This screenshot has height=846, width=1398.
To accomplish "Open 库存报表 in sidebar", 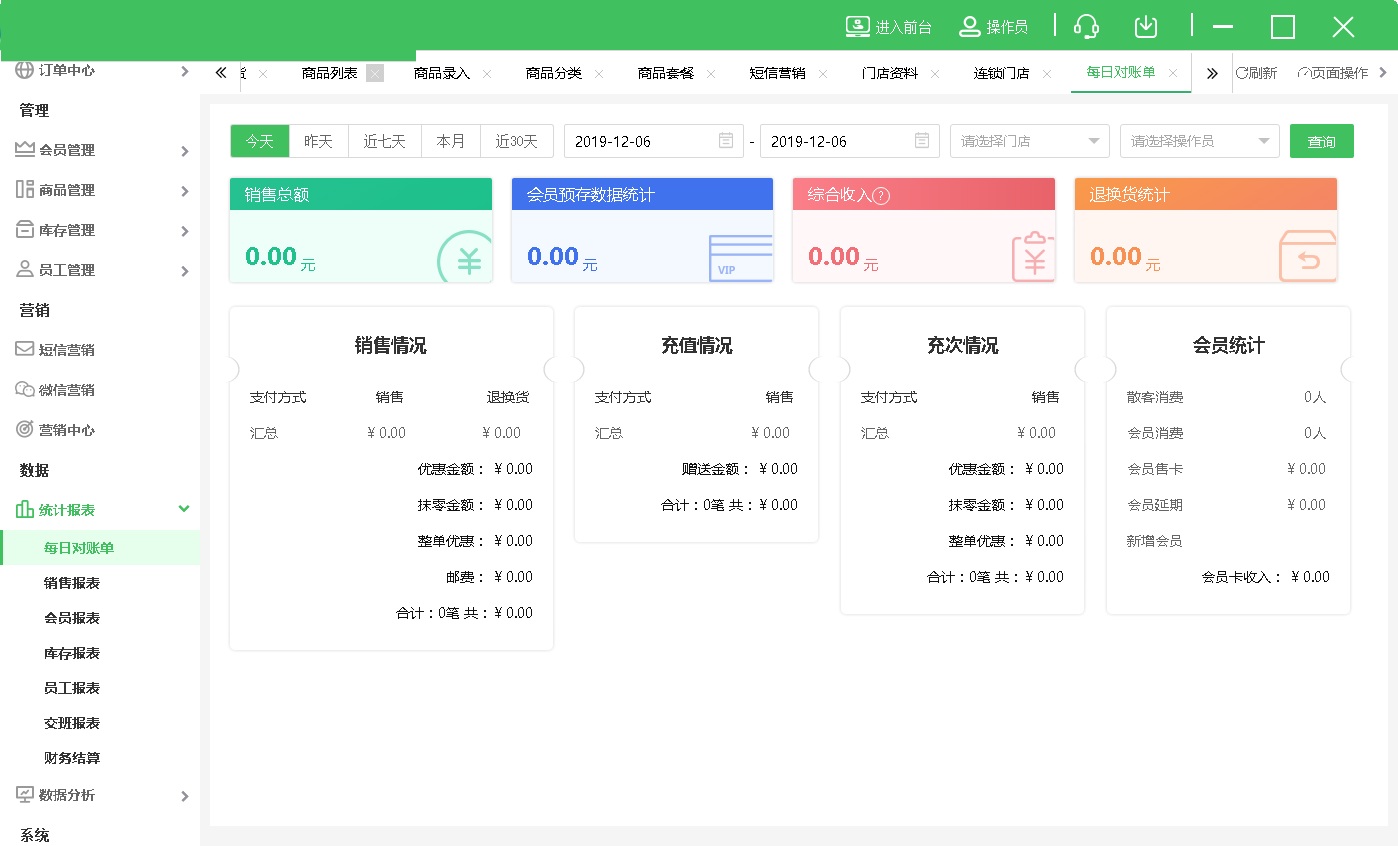I will click(x=72, y=653).
